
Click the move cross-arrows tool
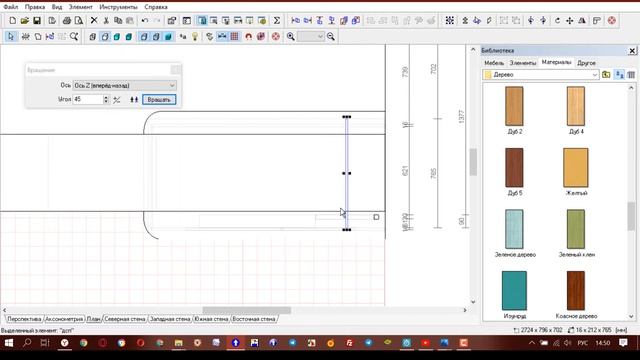coord(569,20)
